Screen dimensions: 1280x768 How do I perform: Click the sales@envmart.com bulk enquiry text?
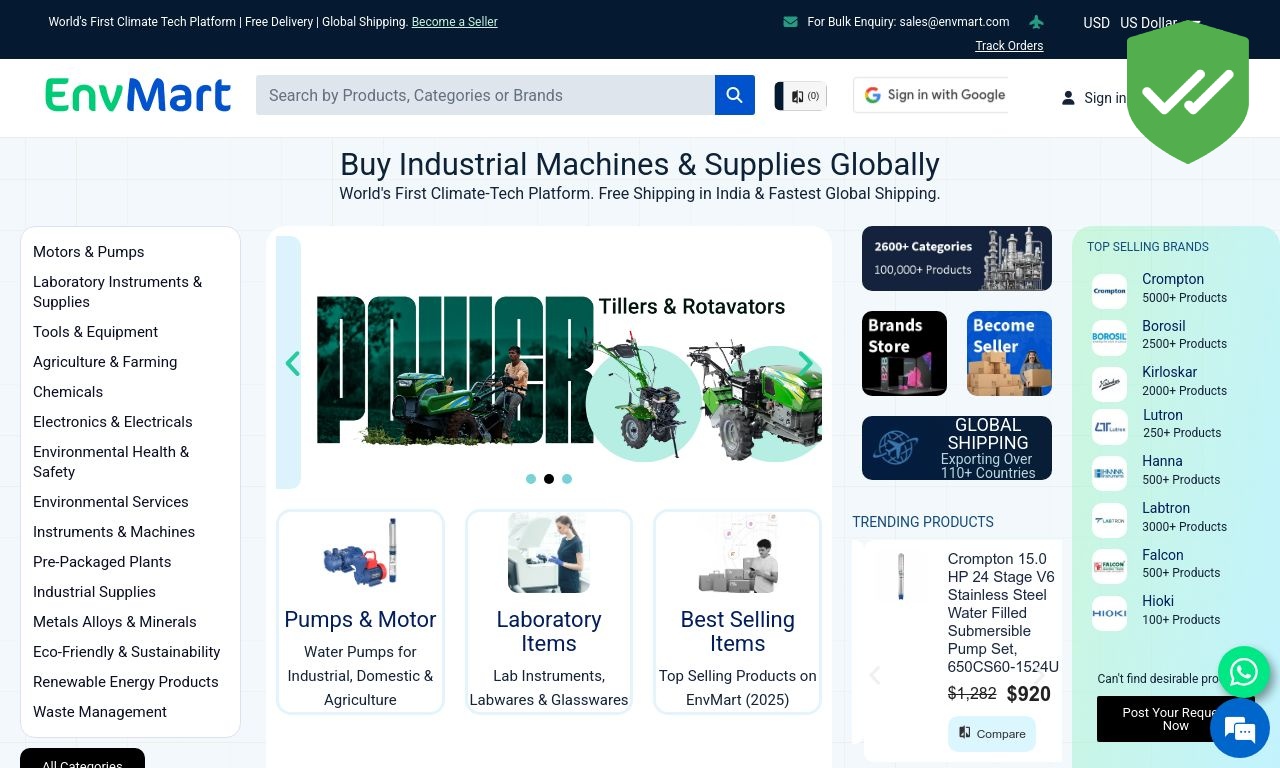(908, 22)
